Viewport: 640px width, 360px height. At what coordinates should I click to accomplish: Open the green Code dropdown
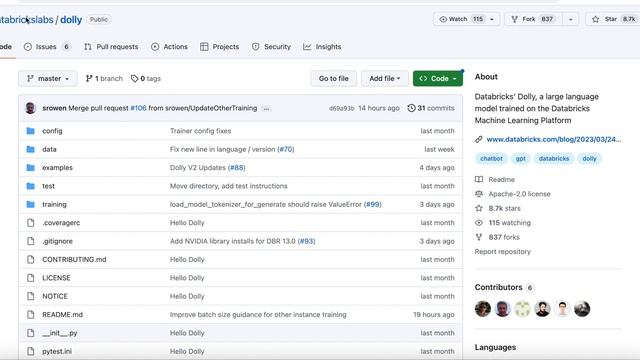click(x=438, y=78)
